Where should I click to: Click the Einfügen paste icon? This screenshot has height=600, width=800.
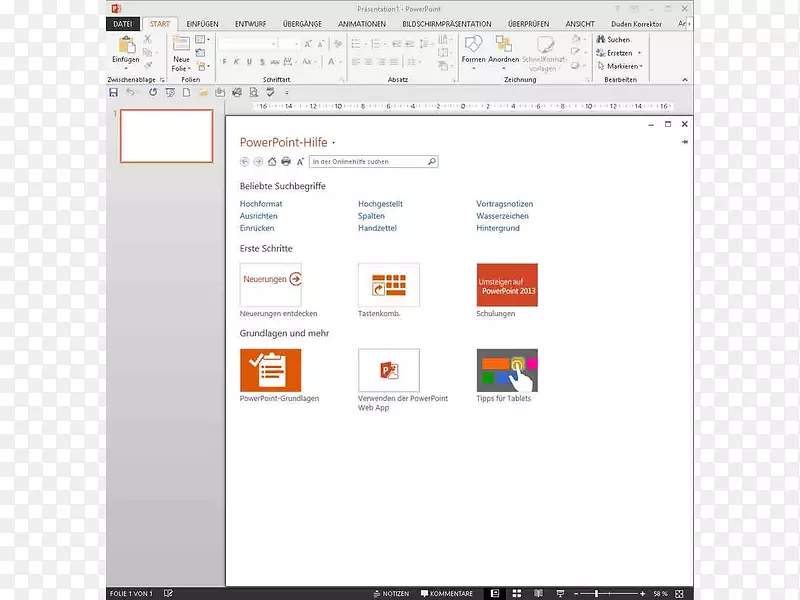point(126,45)
